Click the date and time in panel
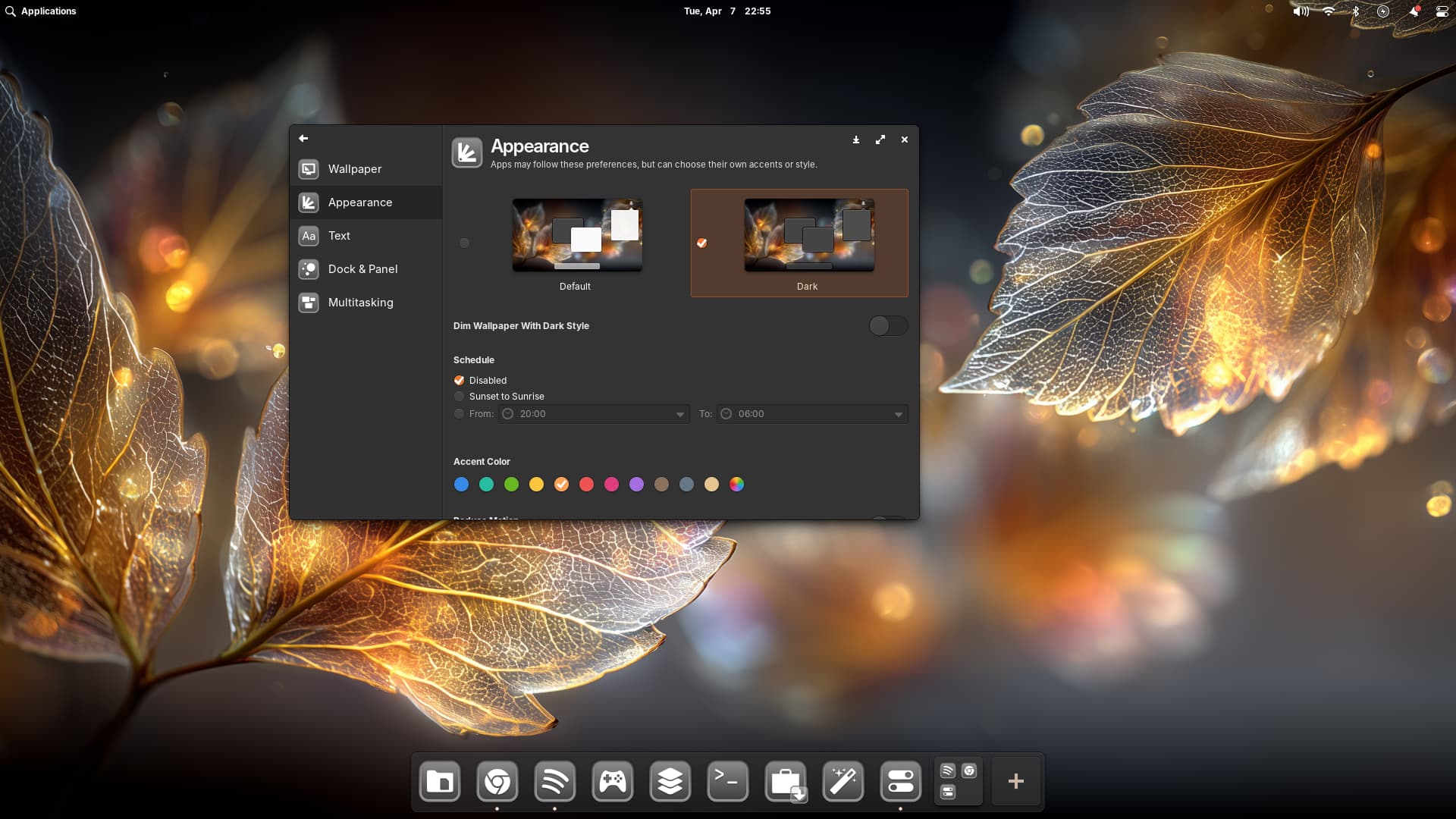Image resolution: width=1456 pixels, height=819 pixels. pyautogui.click(x=726, y=11)
